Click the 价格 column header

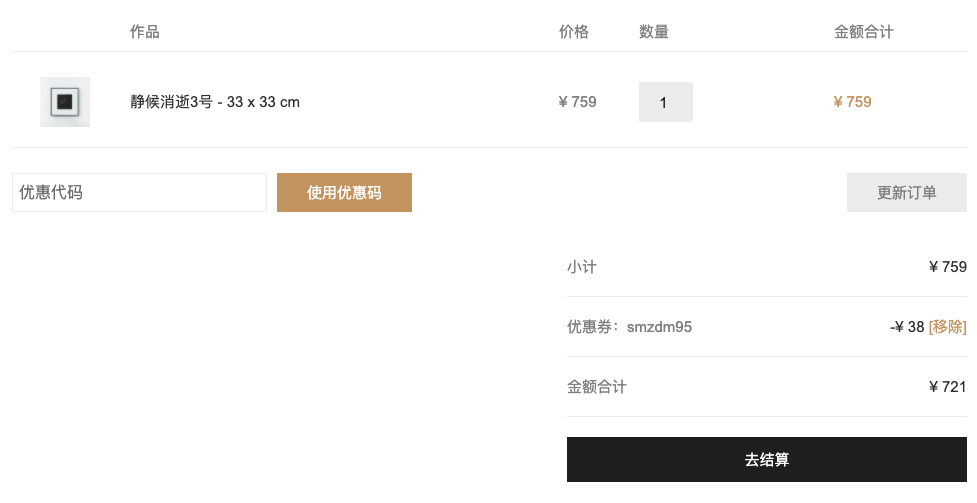point(574,31)
